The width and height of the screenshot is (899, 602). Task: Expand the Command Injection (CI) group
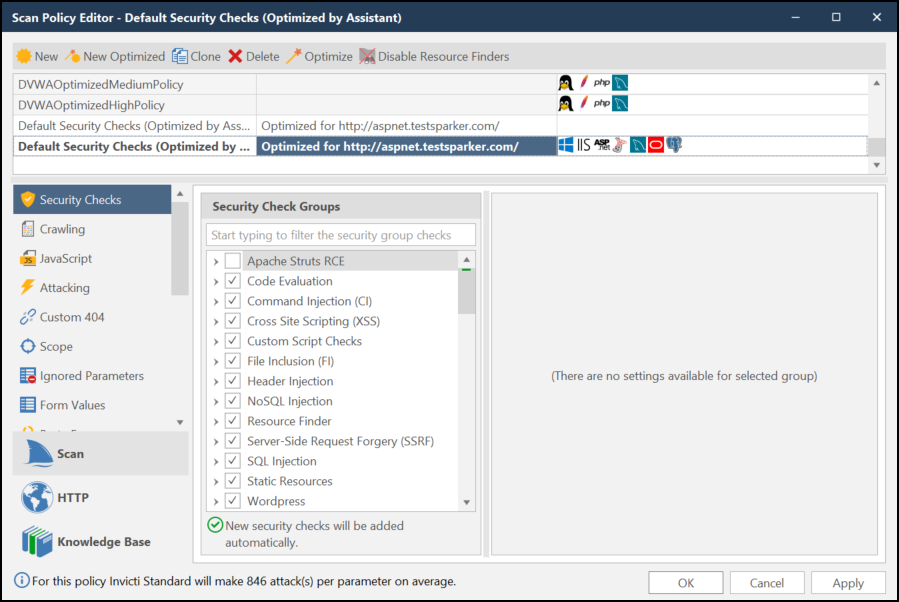(216, 300)
